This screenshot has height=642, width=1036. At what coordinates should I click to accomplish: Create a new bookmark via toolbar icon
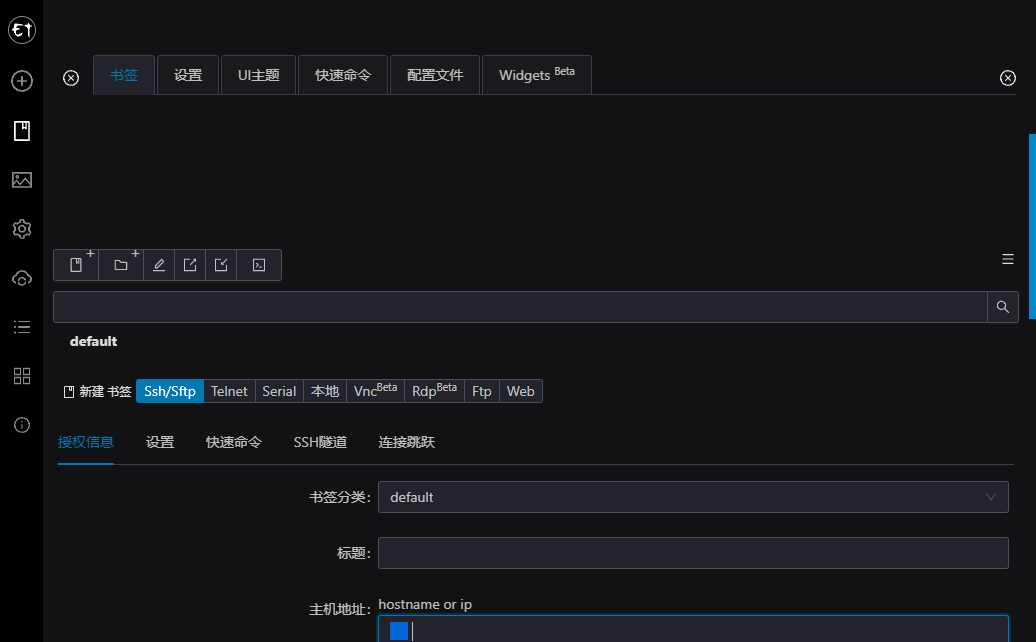click(76, 265)
